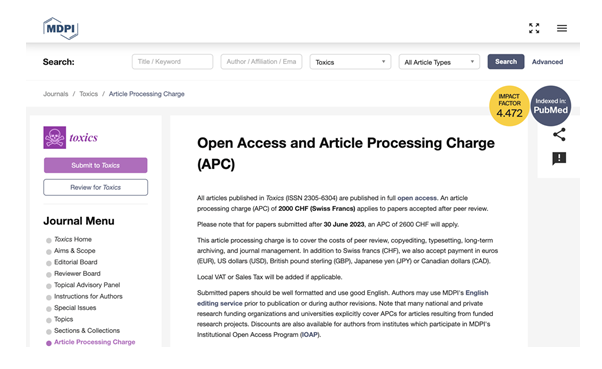
Task: Click the Review for Toxics button
Action: pos(96,187)
